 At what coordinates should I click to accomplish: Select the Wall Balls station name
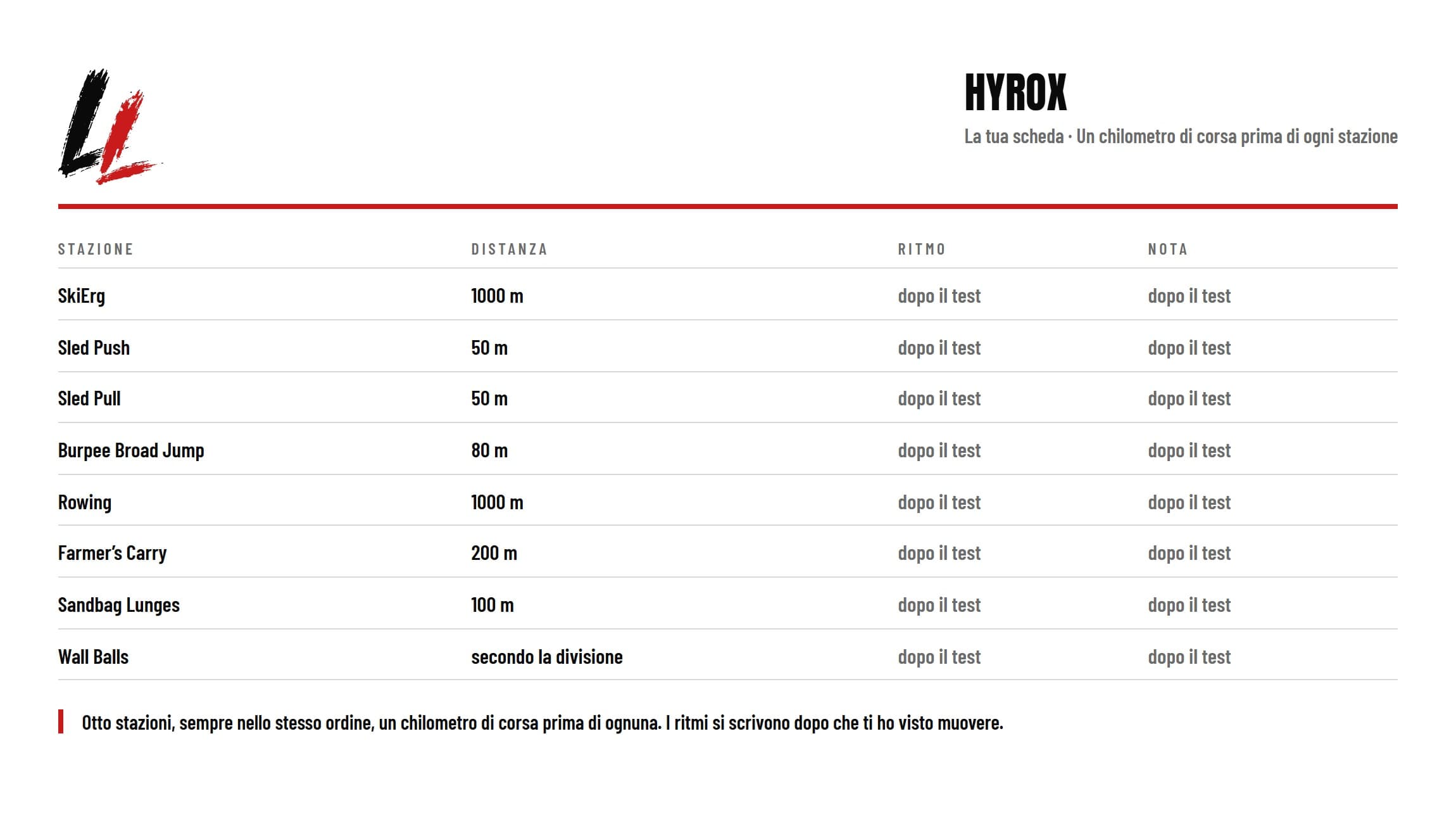[93, 657]
